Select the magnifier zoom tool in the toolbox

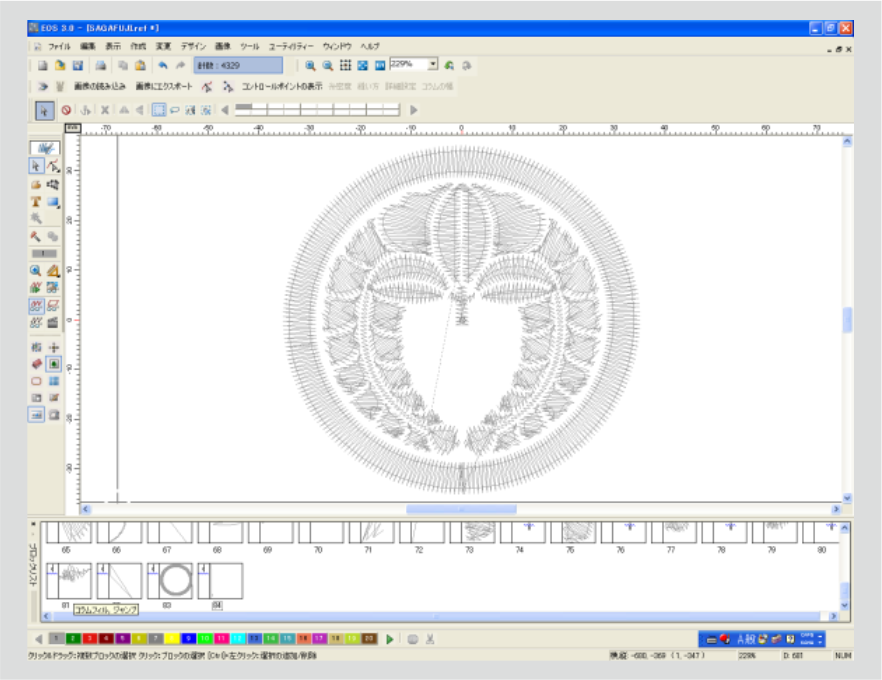[x=35, y=271]
